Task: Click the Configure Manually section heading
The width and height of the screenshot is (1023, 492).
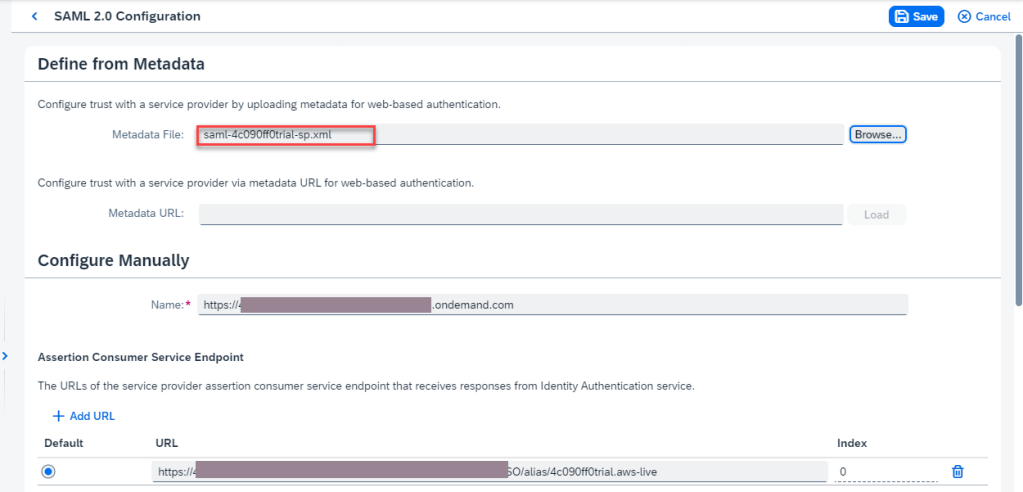Action: coord(113,261)
